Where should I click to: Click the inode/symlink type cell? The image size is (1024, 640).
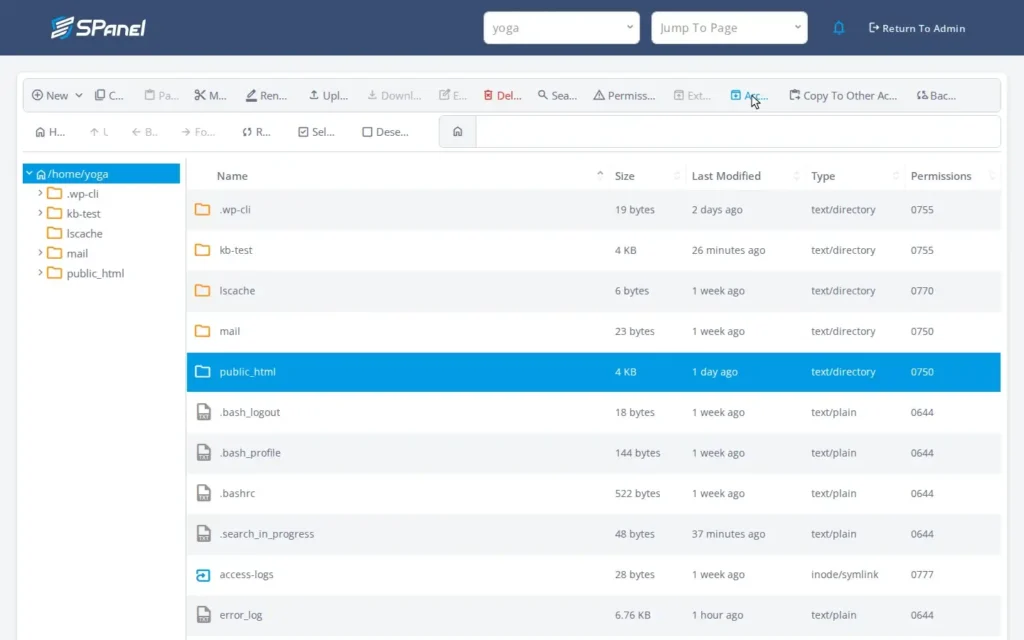click(x=844, y=574)
